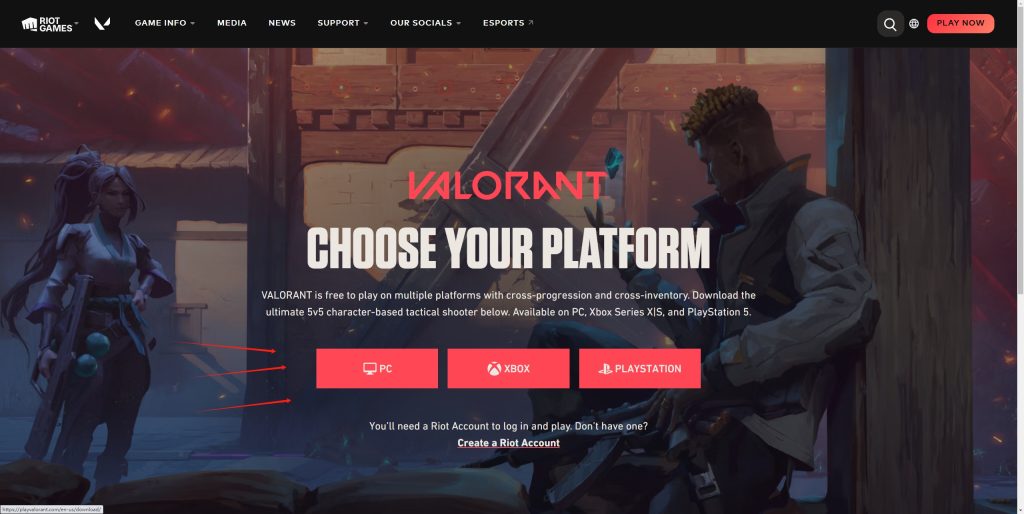Click the PC monitor icon
The height and width of the screenshot is (514, 1024).
[370, 368]
